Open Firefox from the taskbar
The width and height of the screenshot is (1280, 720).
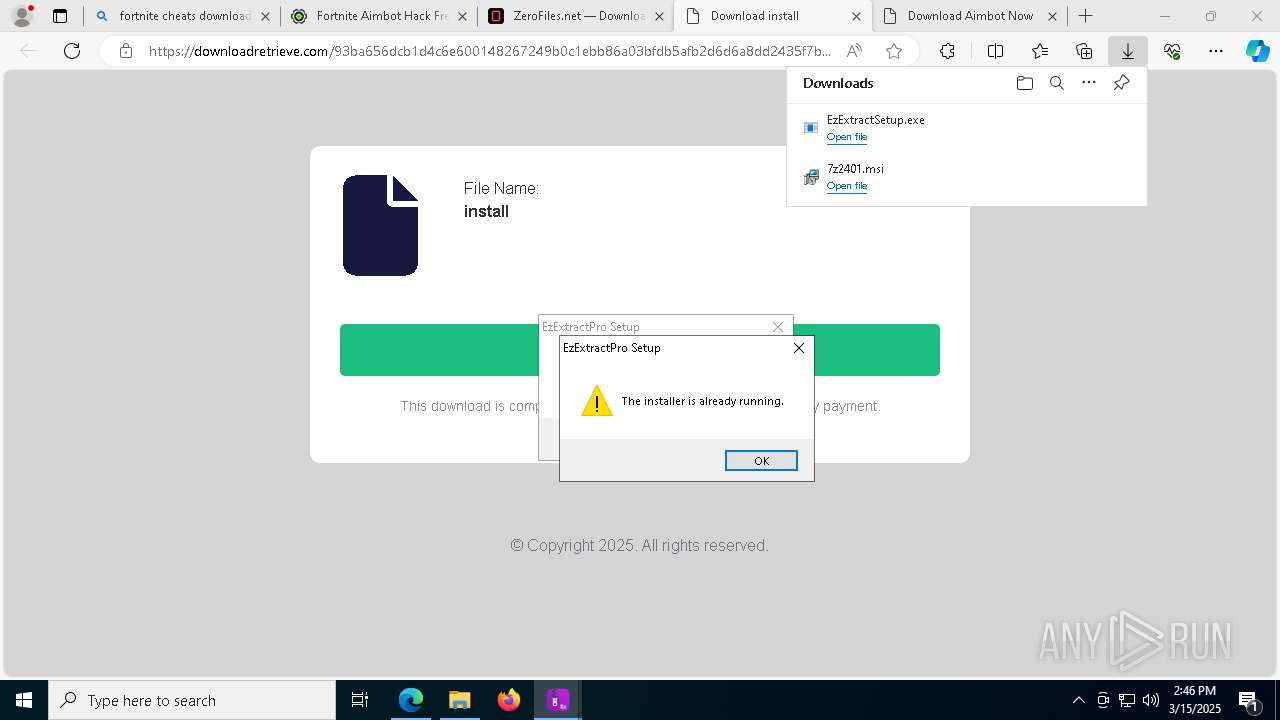click(508, 700)
